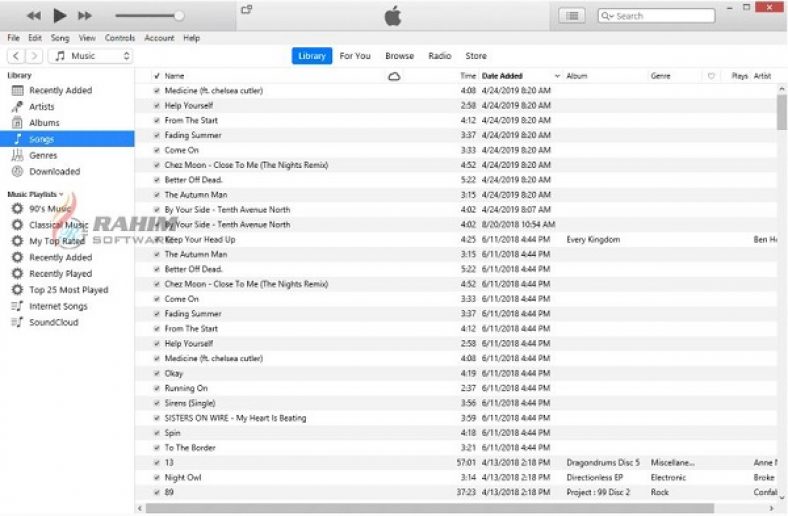Viewport: 788px width, 516px height.
Task: Uncheck the Sirens (Single) checkbox
Action: tap(156, 403)
